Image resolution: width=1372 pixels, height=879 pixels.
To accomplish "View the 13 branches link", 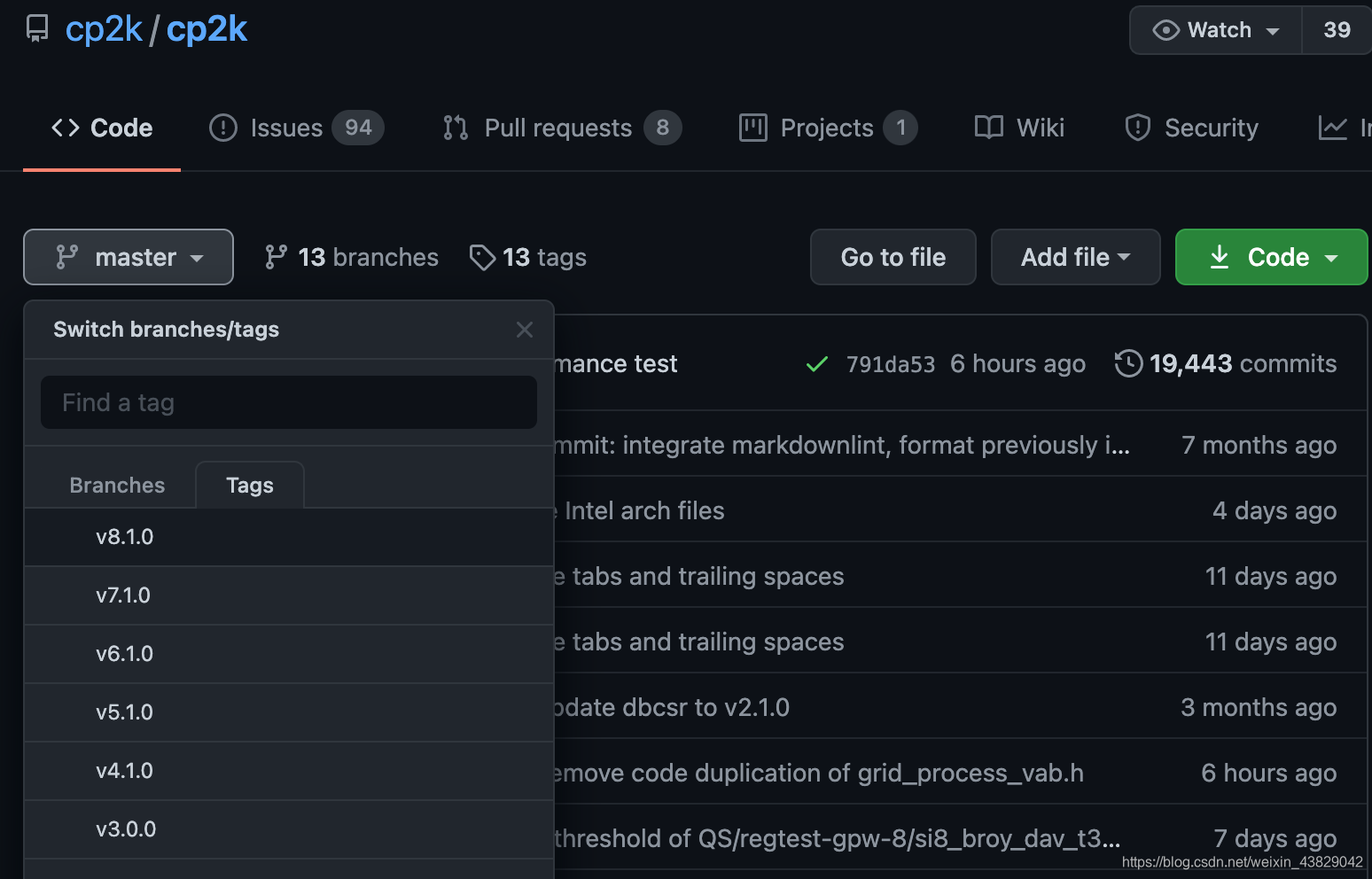I will pyautogui.click(x=351, y=257).
